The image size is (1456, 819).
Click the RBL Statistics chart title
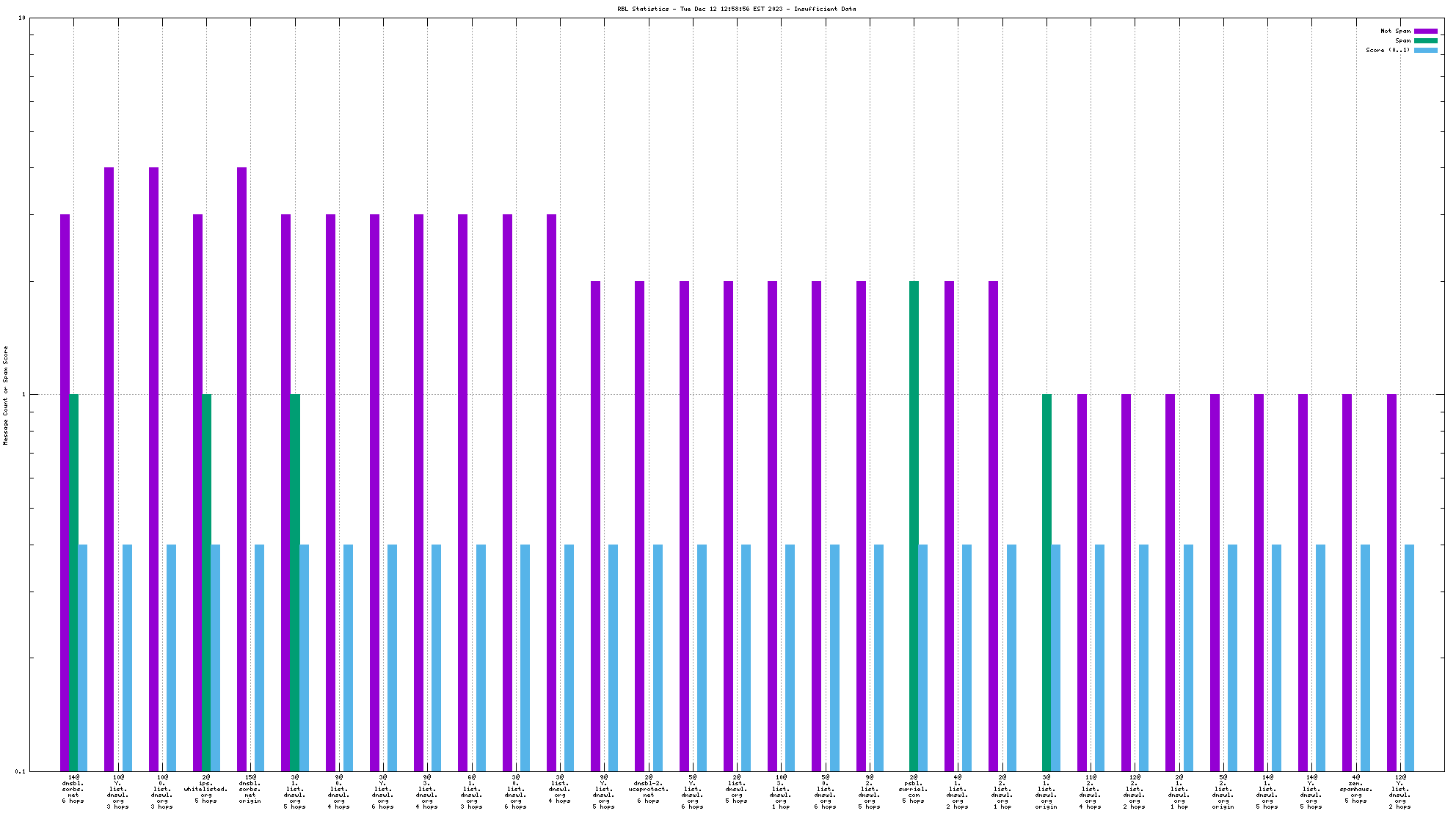click(x=736, y=9)
